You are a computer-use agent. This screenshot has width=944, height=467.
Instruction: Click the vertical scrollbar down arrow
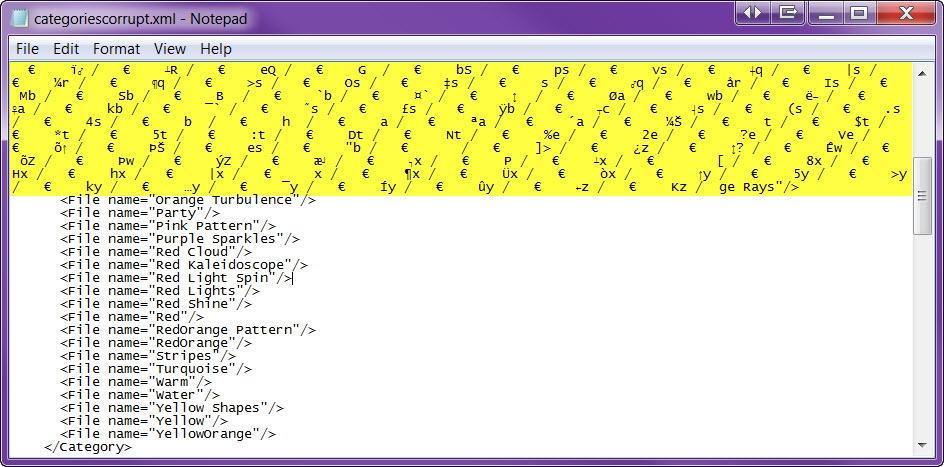[924, 445]
